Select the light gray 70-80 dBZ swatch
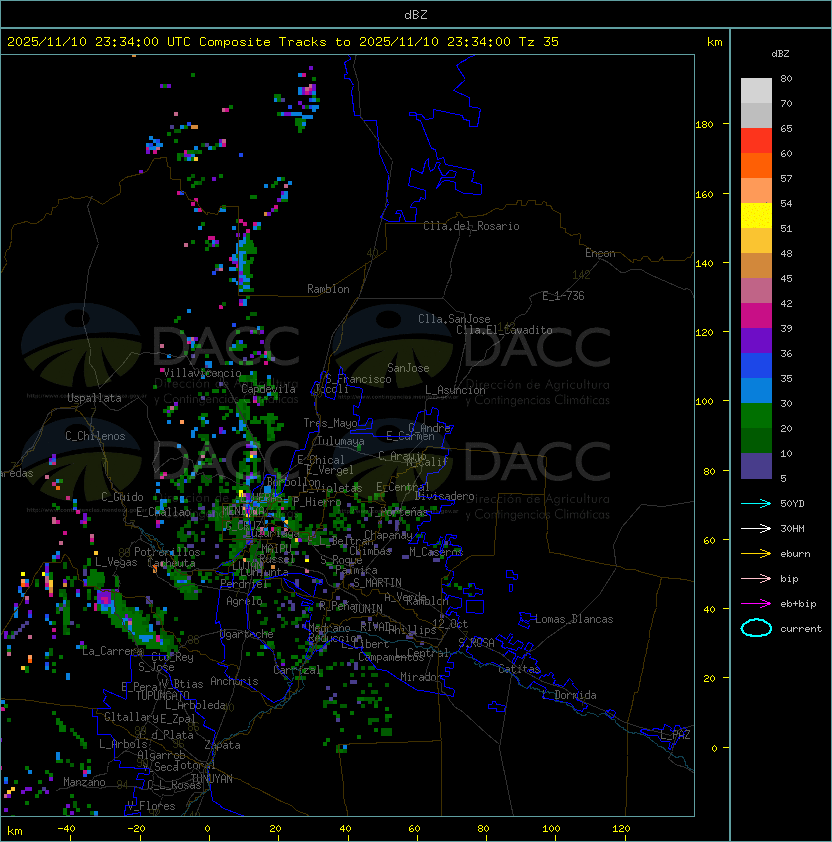This screenshot has height=842, width=832. [756, 91]
